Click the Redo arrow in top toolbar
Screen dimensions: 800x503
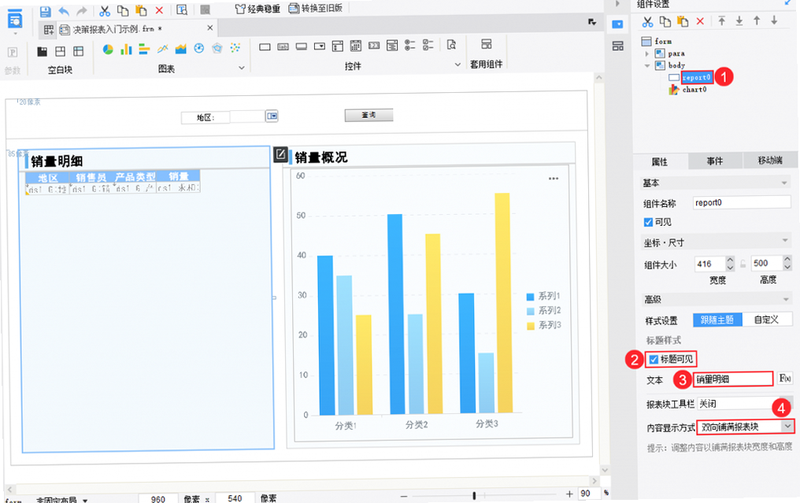82,11
